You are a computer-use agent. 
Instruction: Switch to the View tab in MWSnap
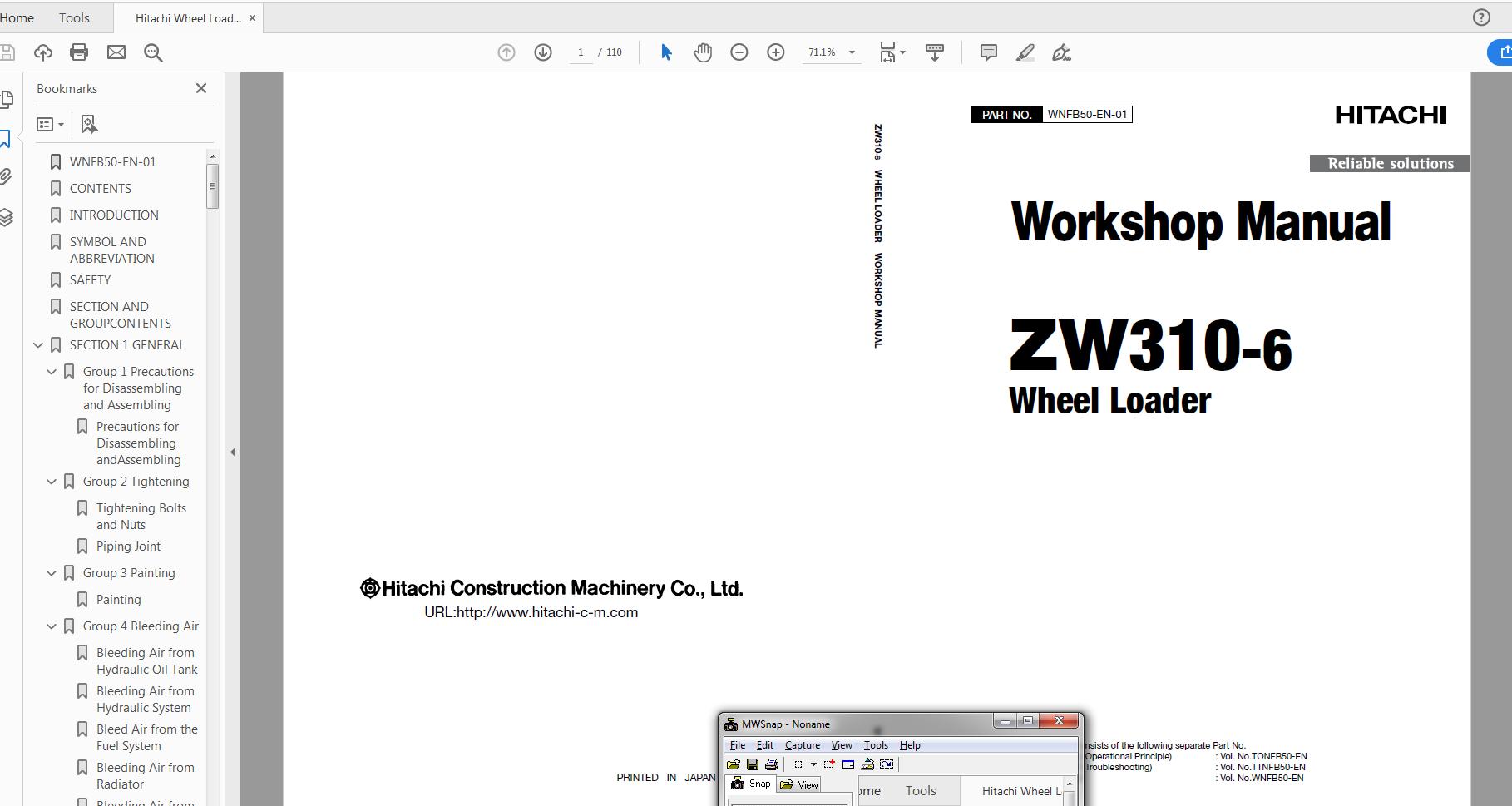tap(798, 784)
